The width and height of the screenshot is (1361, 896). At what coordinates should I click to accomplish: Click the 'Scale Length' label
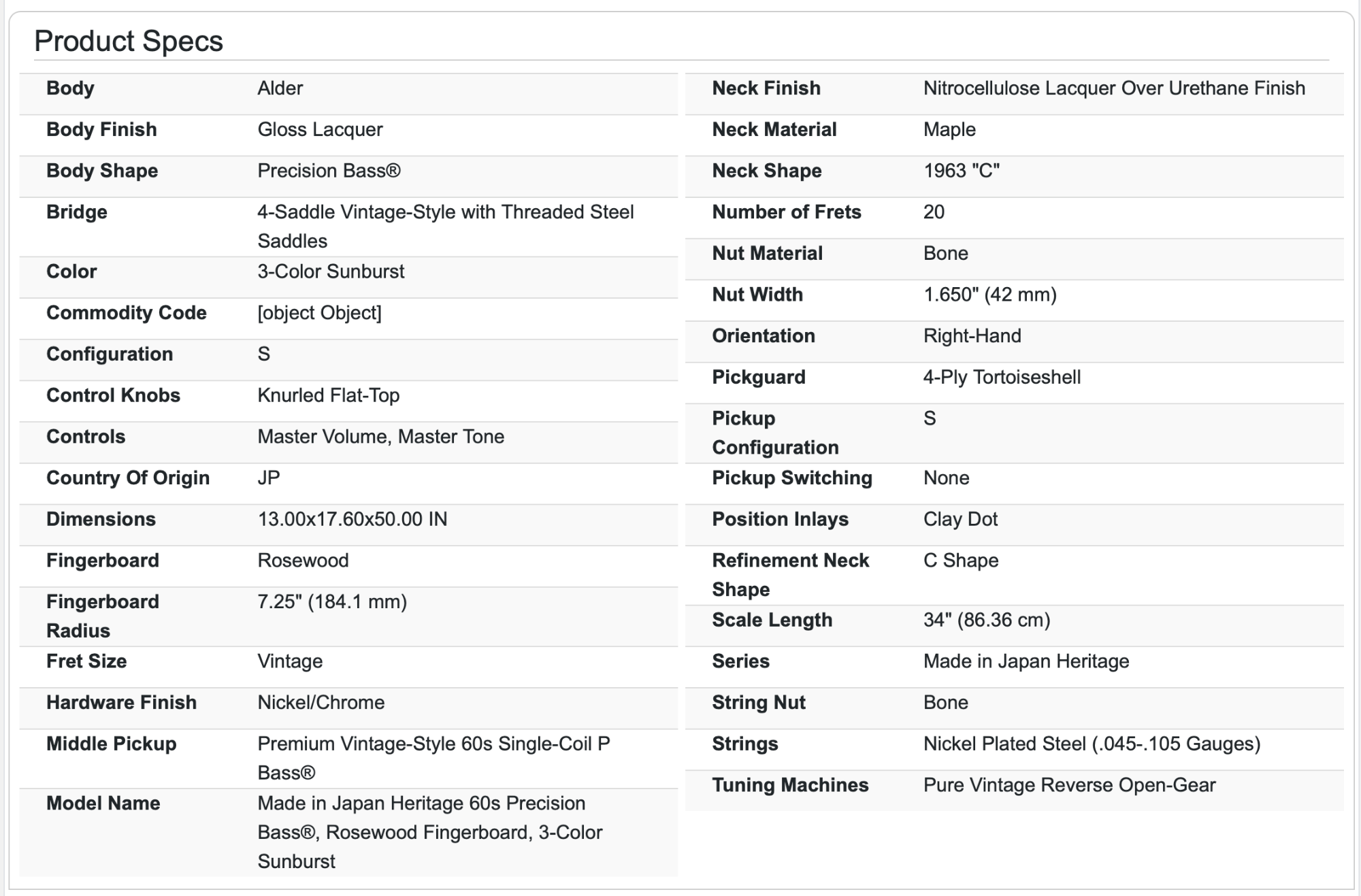(772, 620)
